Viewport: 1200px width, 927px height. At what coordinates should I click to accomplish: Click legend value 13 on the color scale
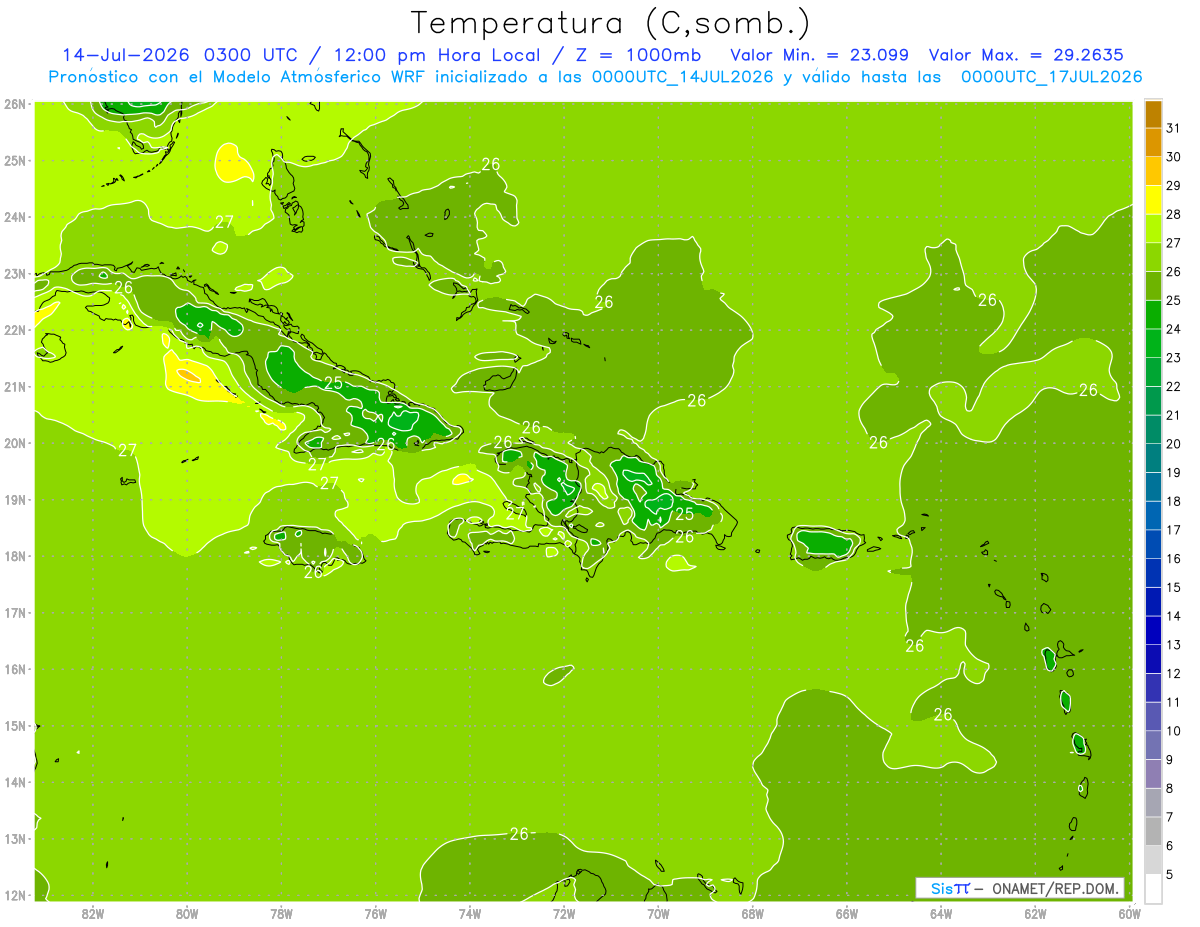click(x=1173, y=645)
